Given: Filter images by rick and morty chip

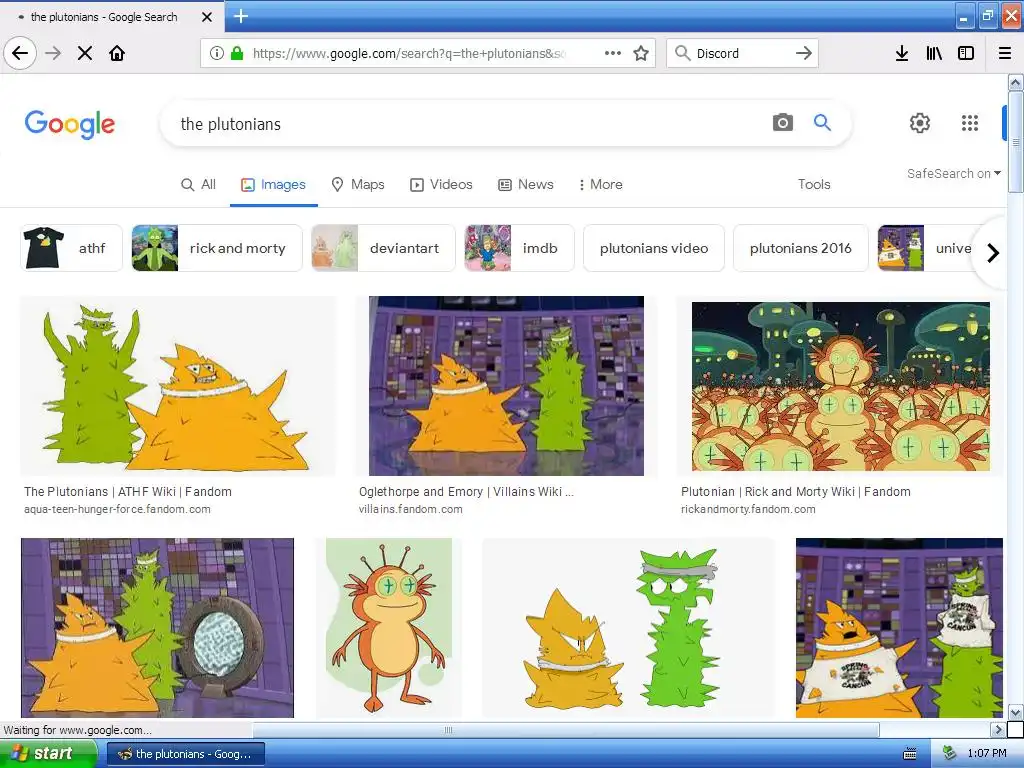Looking at the screenshot, I should [x=217, y=248].
